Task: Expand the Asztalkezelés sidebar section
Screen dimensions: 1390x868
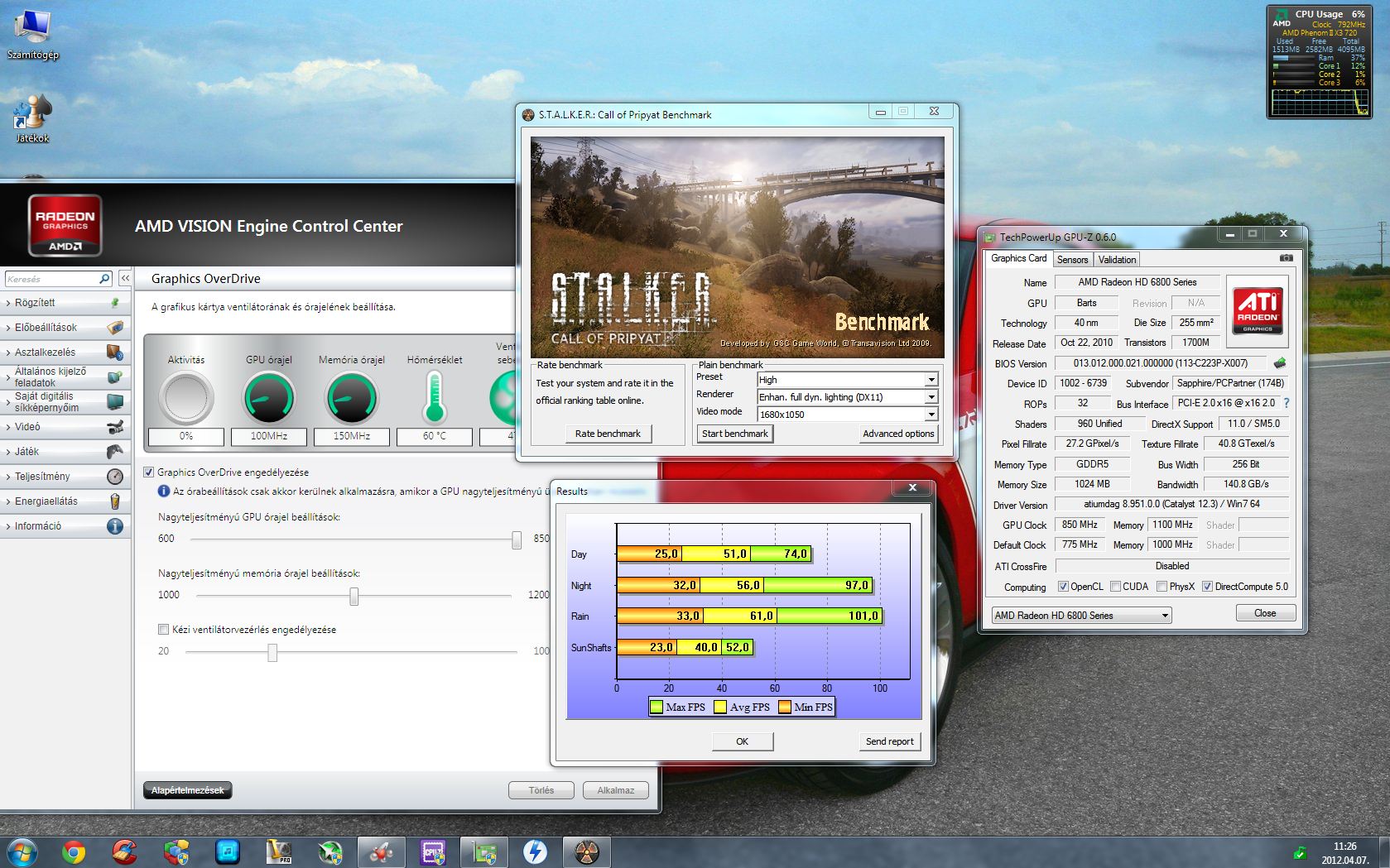Action: (x=65, y=352)
